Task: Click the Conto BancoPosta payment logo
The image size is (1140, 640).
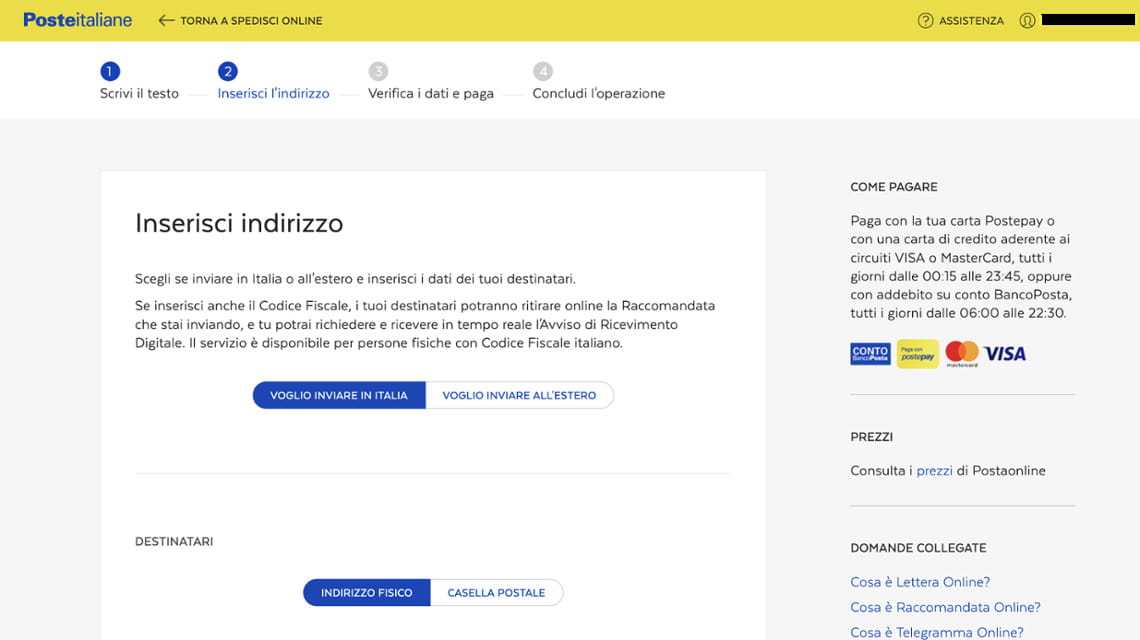Action: pyautogui.click(x=870, y=354)
